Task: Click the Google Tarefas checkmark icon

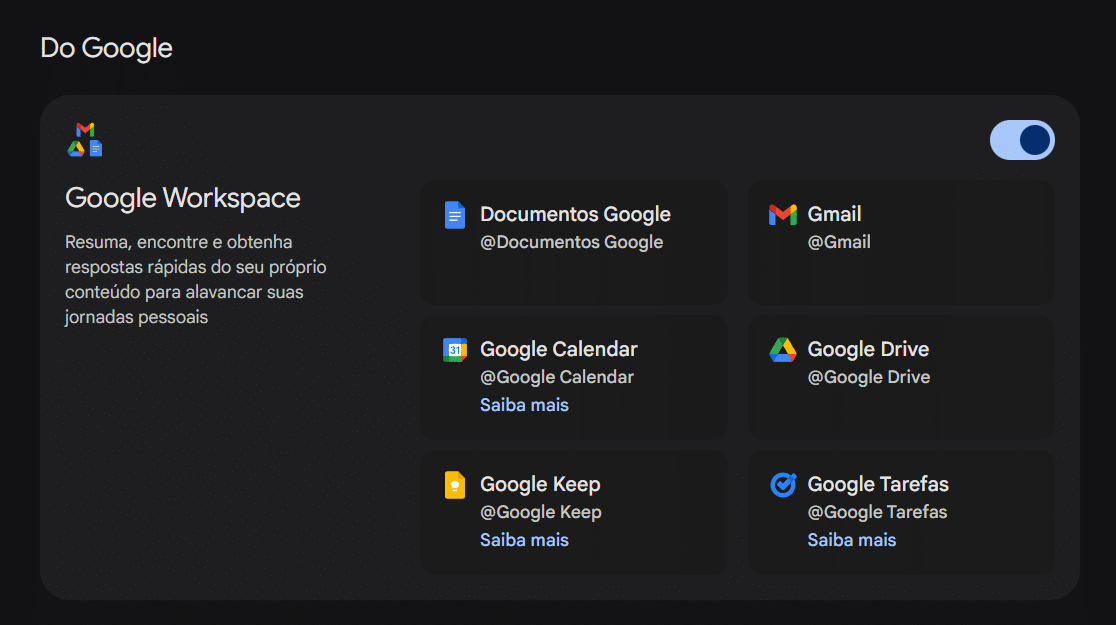Action: 783,485
